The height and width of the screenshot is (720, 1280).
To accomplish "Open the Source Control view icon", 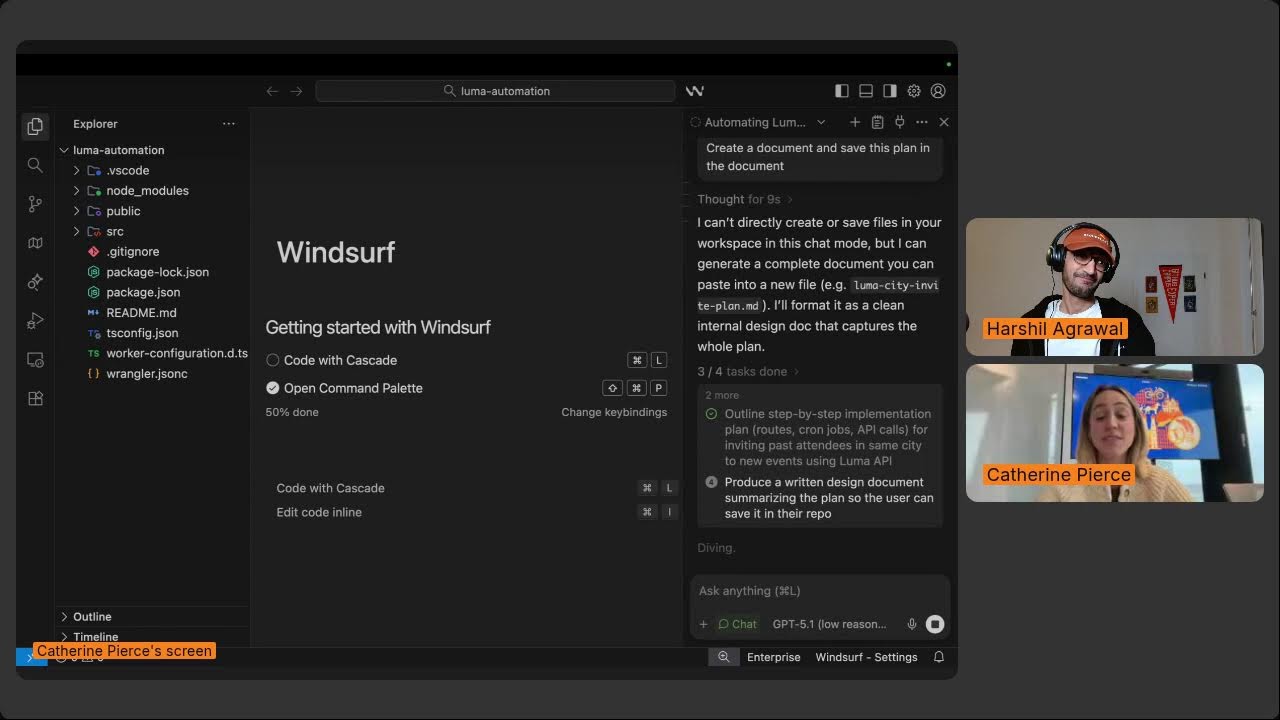I will [x=35, y=204].
